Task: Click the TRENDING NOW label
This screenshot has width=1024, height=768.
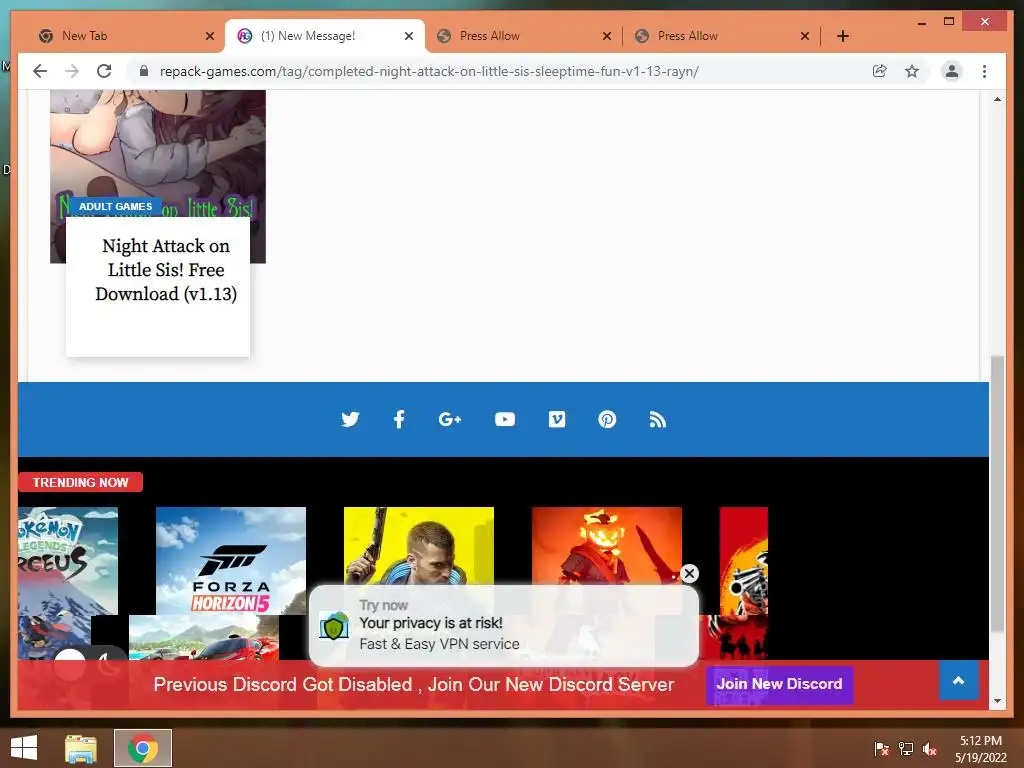Action: coord(80,483)
